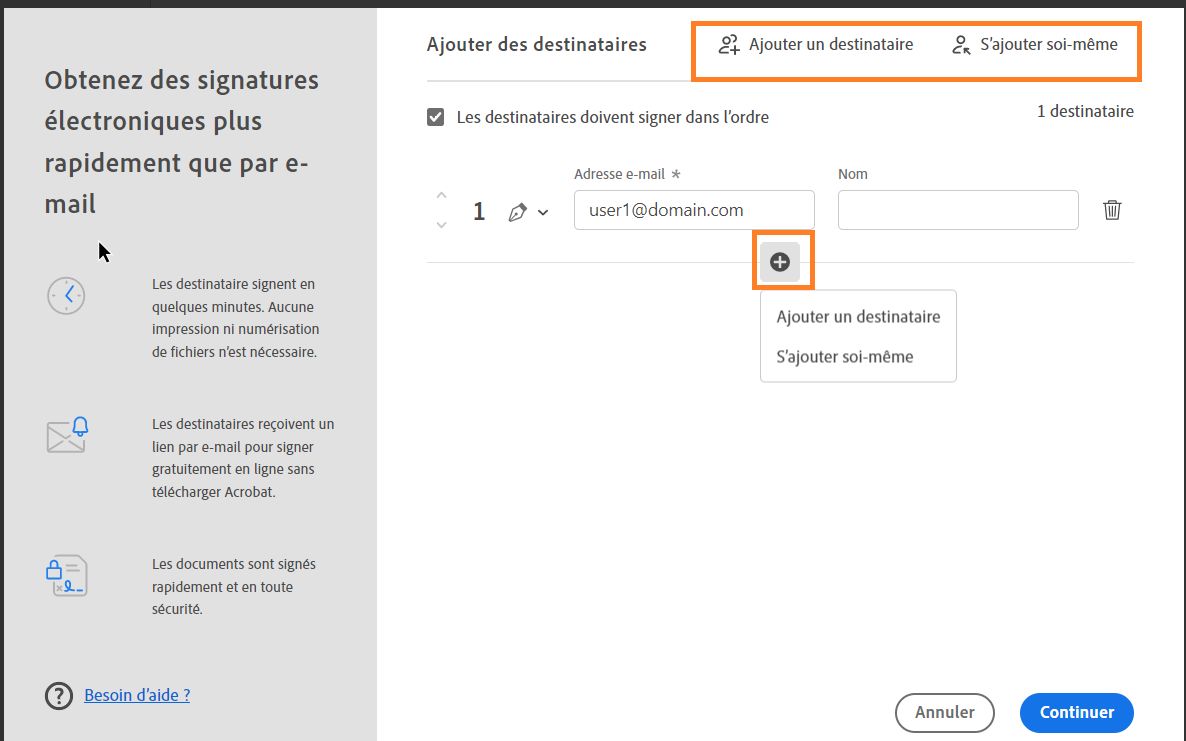Image resolution: width=1186 pixels, height=741 pixels.
Task: Click the clock icon in the left panel
Action: (x=66, y=295)
